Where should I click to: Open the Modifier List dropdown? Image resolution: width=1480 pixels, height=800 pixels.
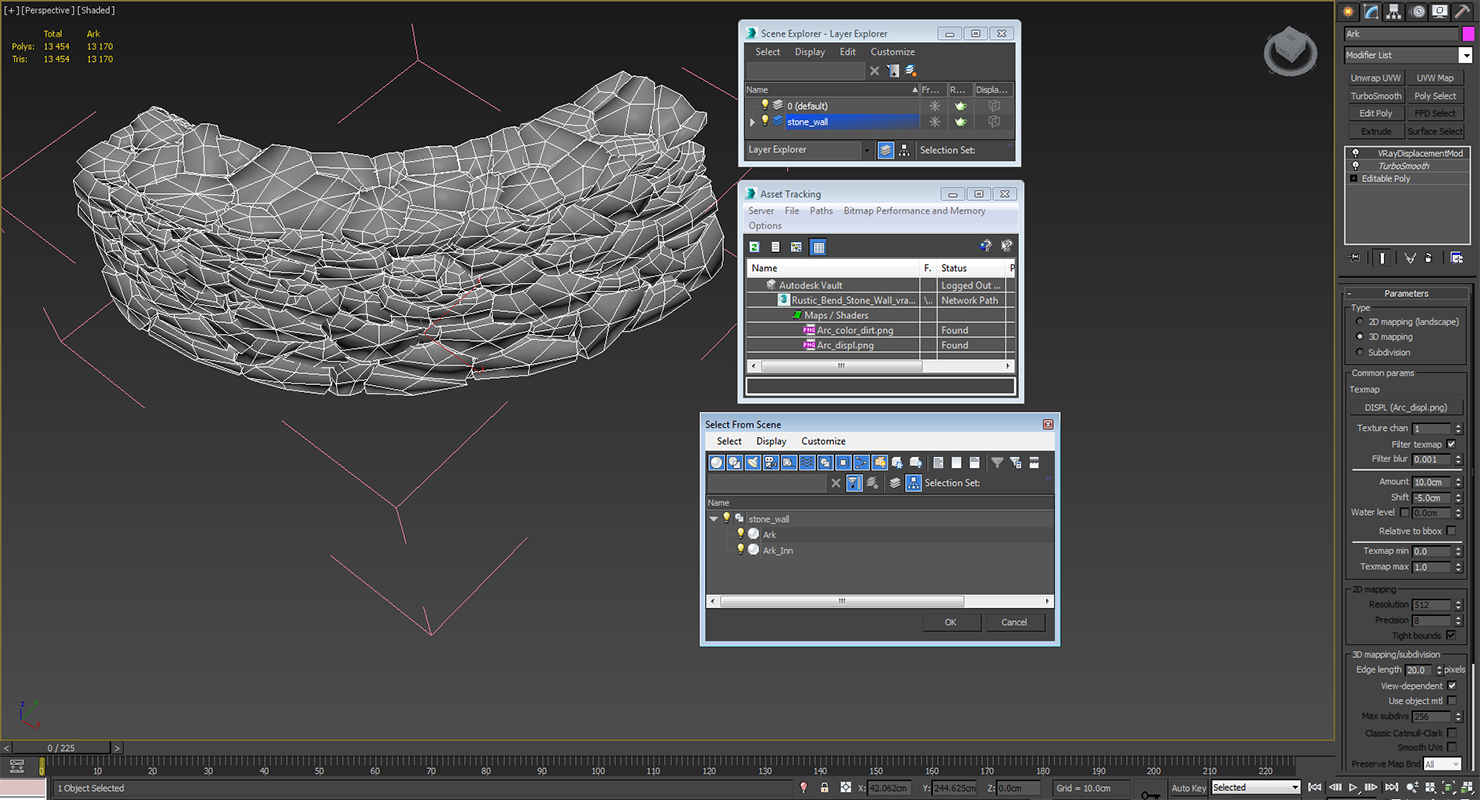(x=1465, y=55)
